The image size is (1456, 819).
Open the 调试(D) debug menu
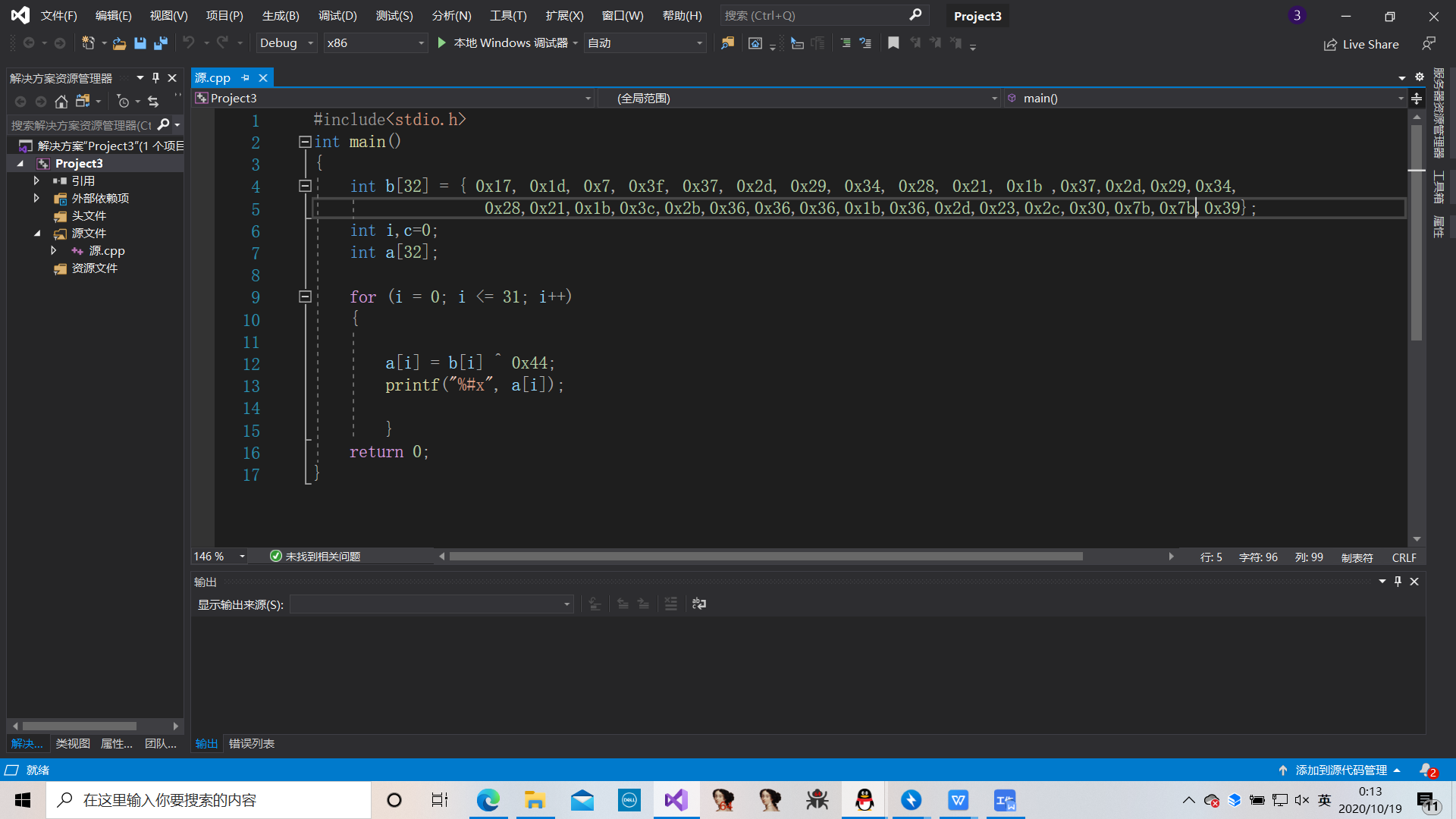337,15
